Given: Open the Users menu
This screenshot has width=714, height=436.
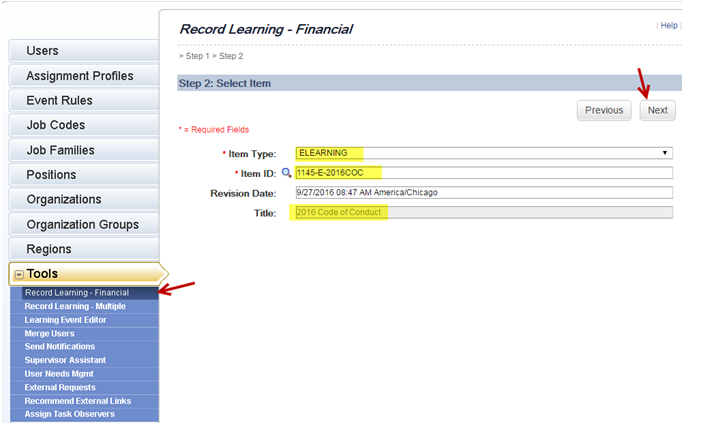Looking at the screenshot, I should click(84, 51).
